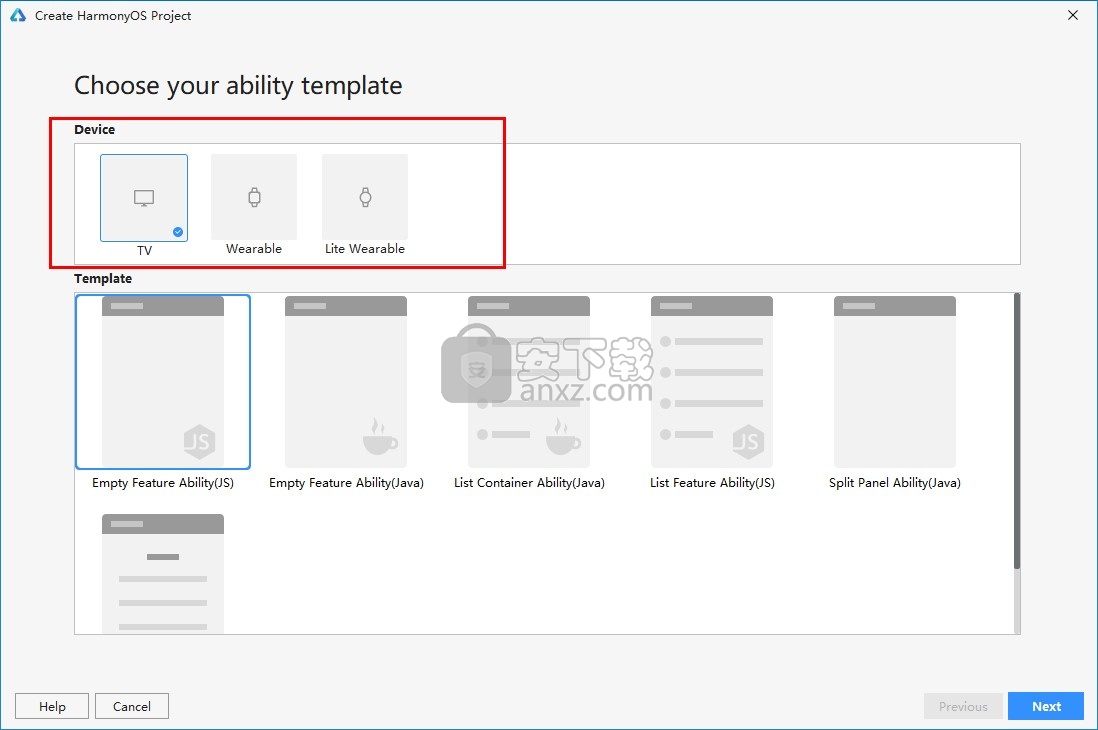
Task: Select the partially visible template in second row
Action: [162, 574]
